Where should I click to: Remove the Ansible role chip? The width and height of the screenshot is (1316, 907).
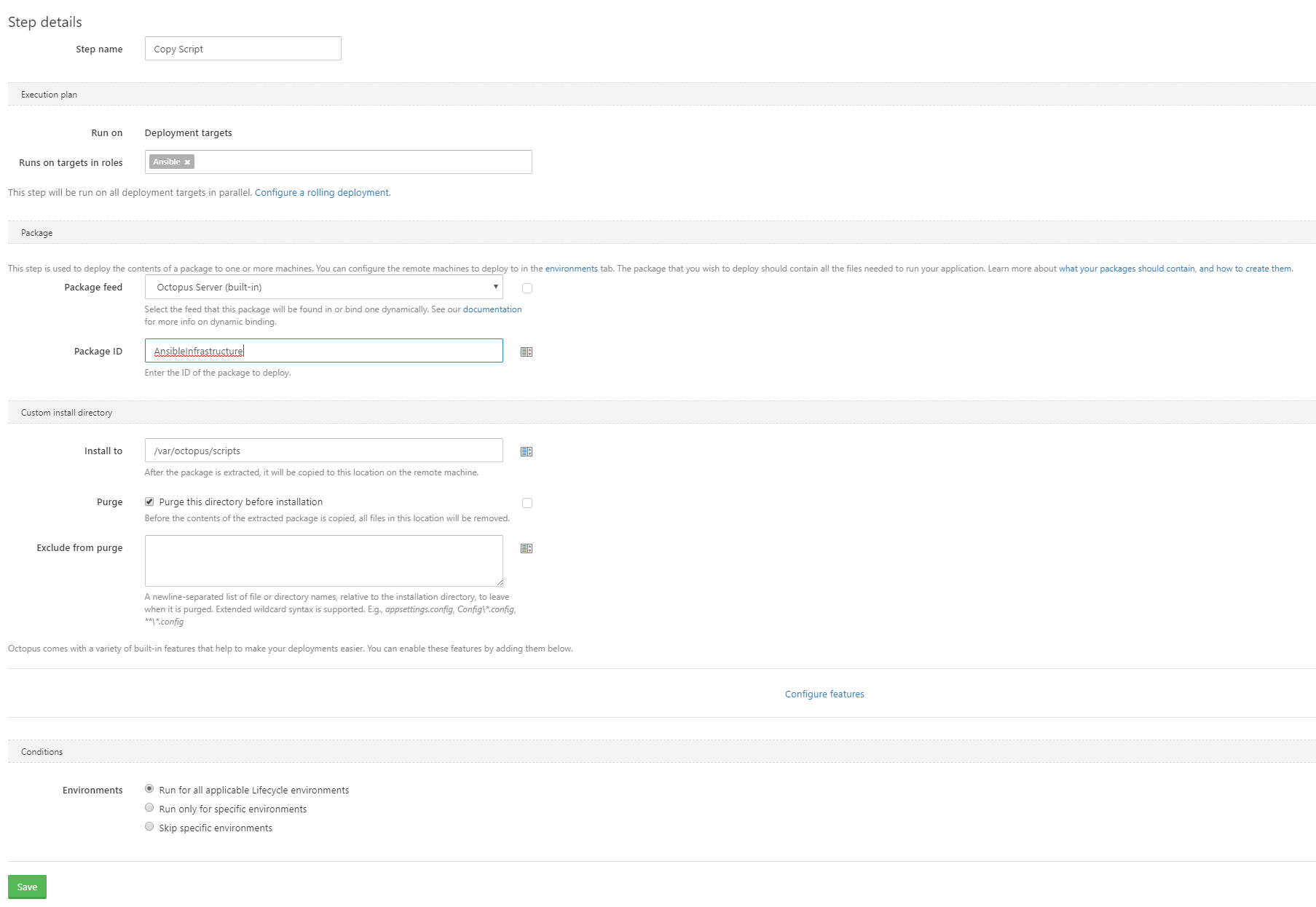[186, 162]
